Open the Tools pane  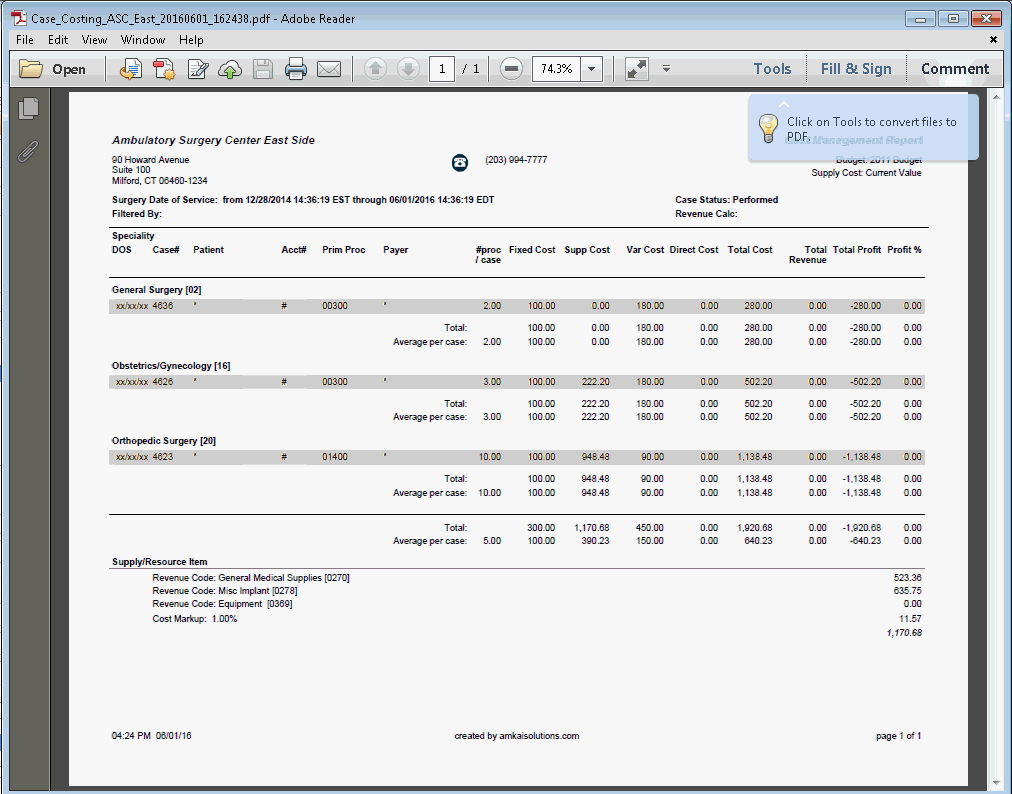(772, 69)
